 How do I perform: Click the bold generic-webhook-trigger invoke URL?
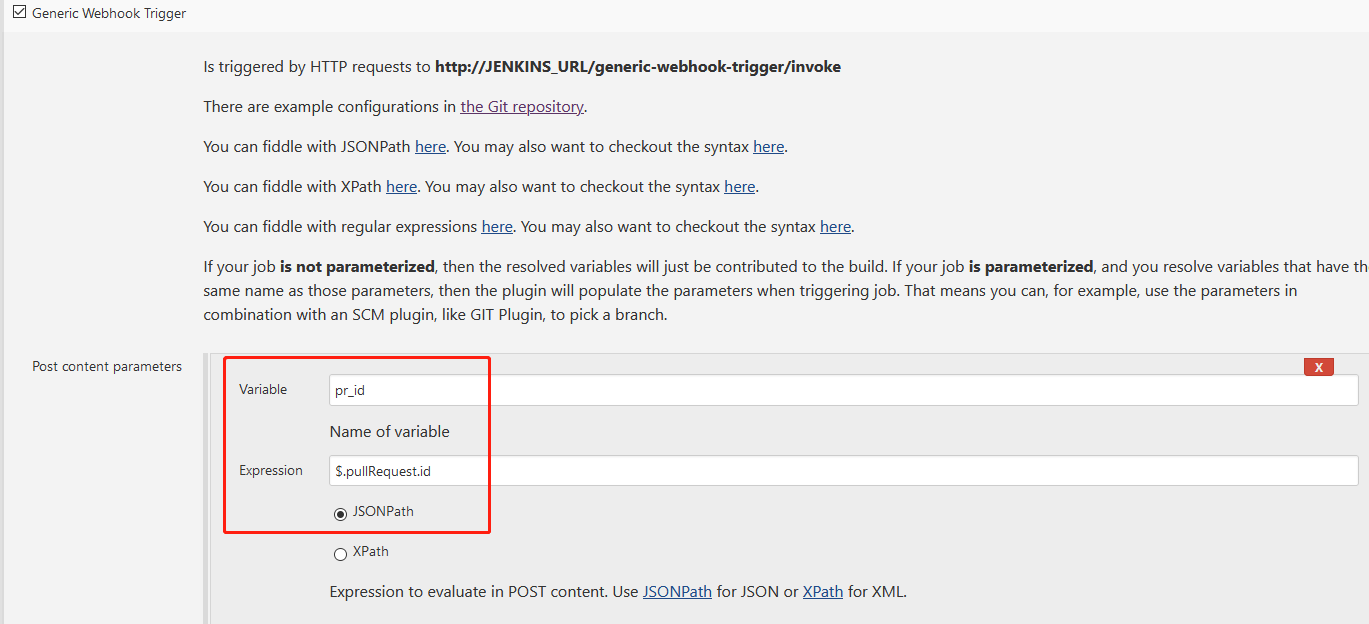tap(637, 67)
